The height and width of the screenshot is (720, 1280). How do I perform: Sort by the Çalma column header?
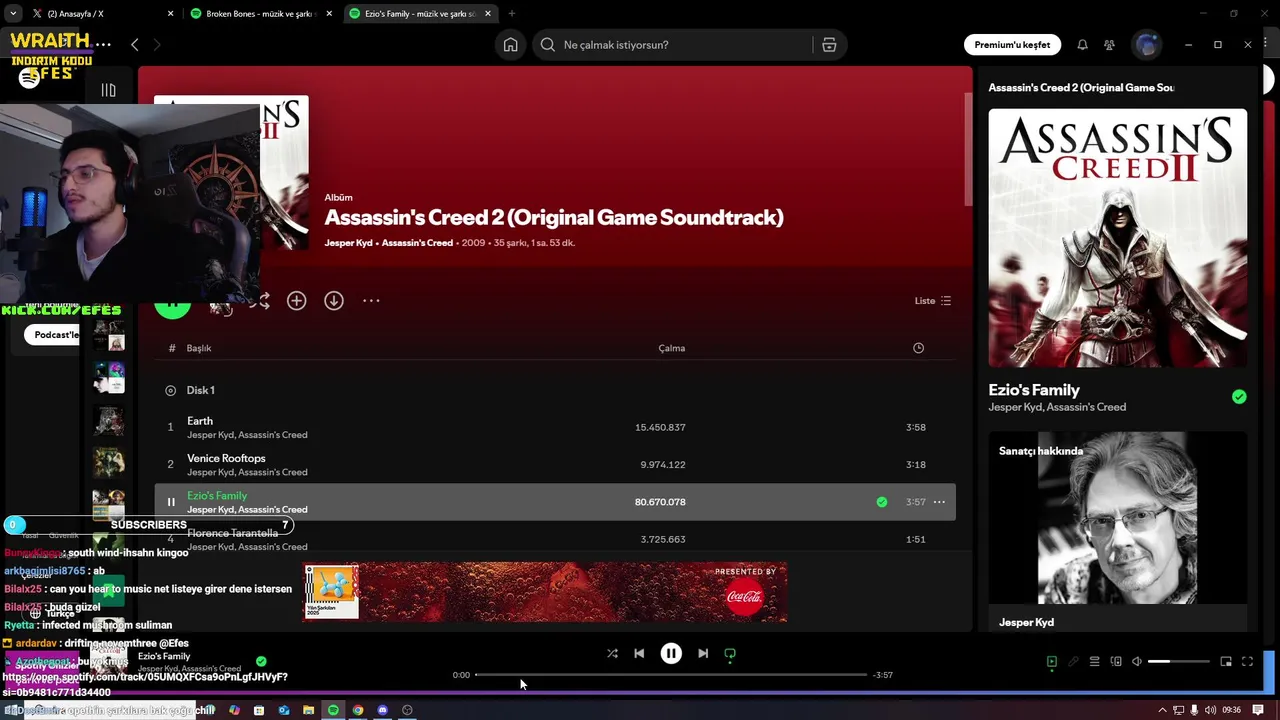pyautogui.click(x=671, y=348)
